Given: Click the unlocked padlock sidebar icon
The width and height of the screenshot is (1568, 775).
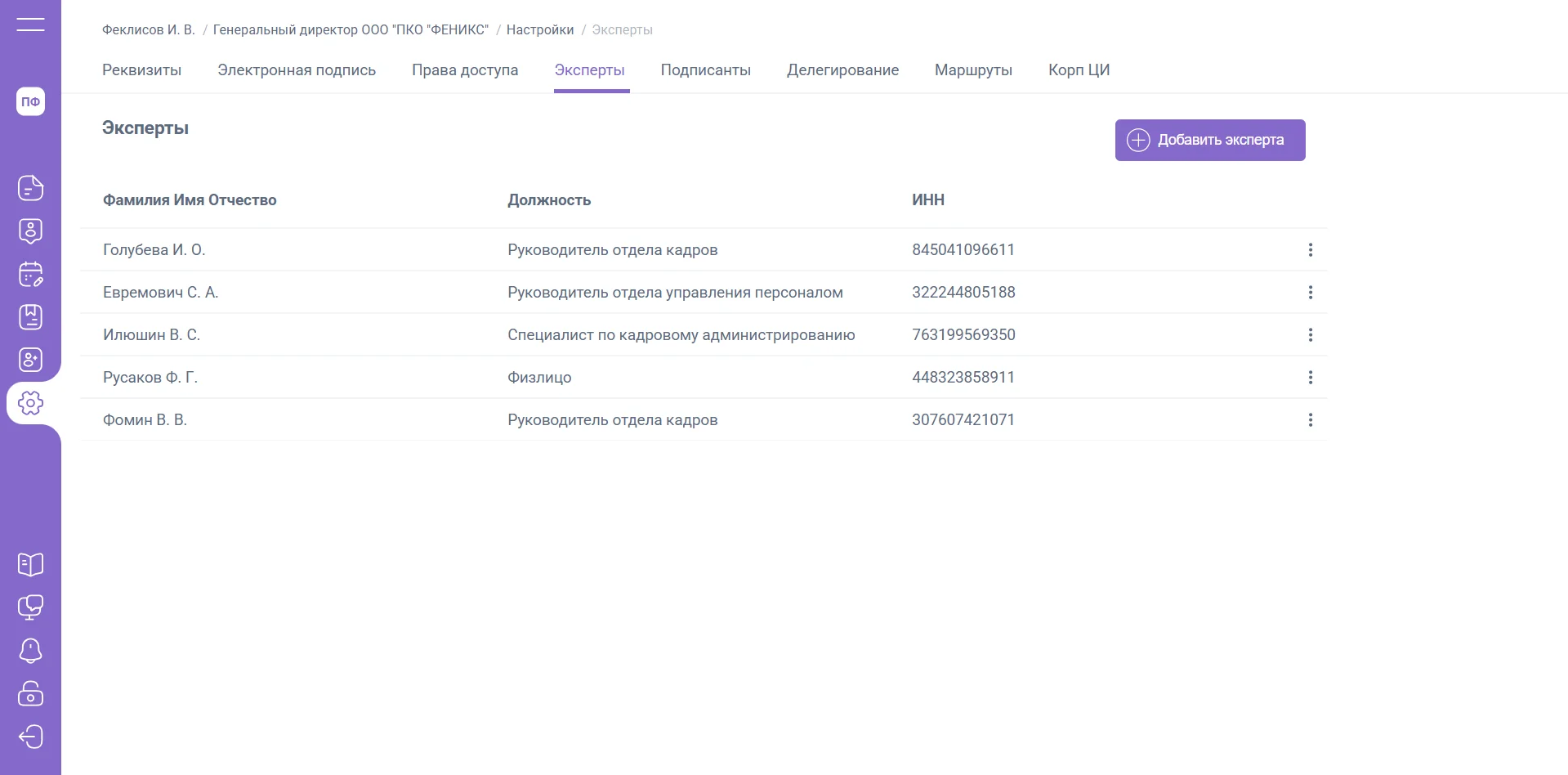Looking at the screenshot, I should [x=30, y=693].
